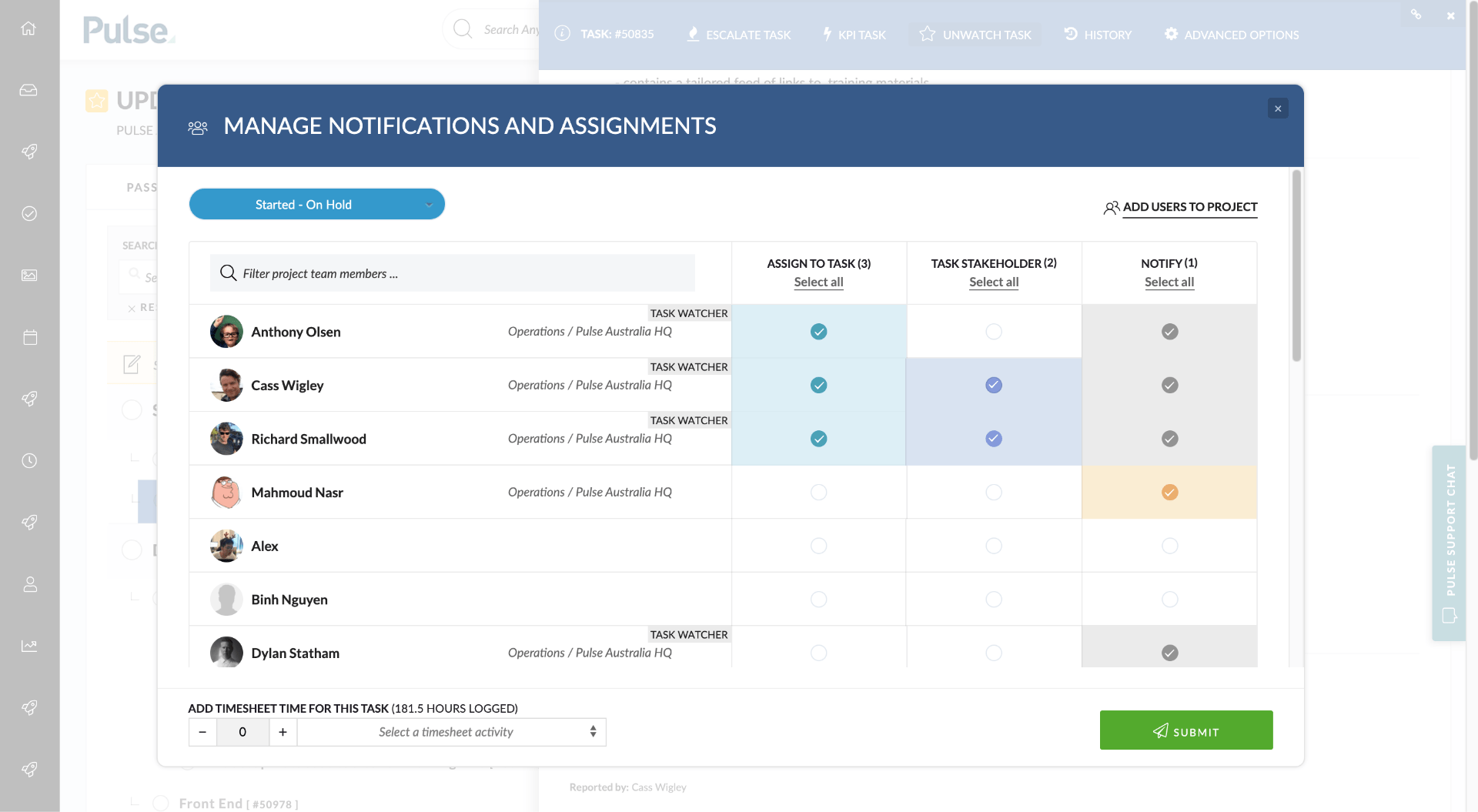Click the search magnifier icon in top bar

463,29
